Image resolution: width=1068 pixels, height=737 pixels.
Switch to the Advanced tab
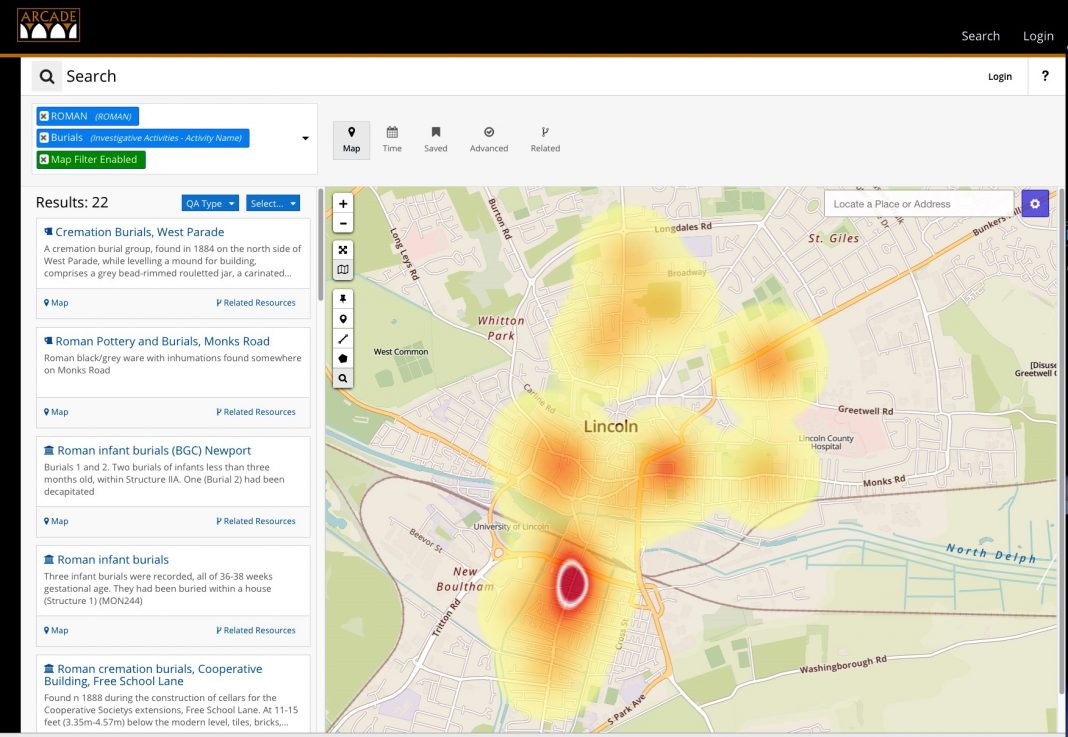click(489, 139)
